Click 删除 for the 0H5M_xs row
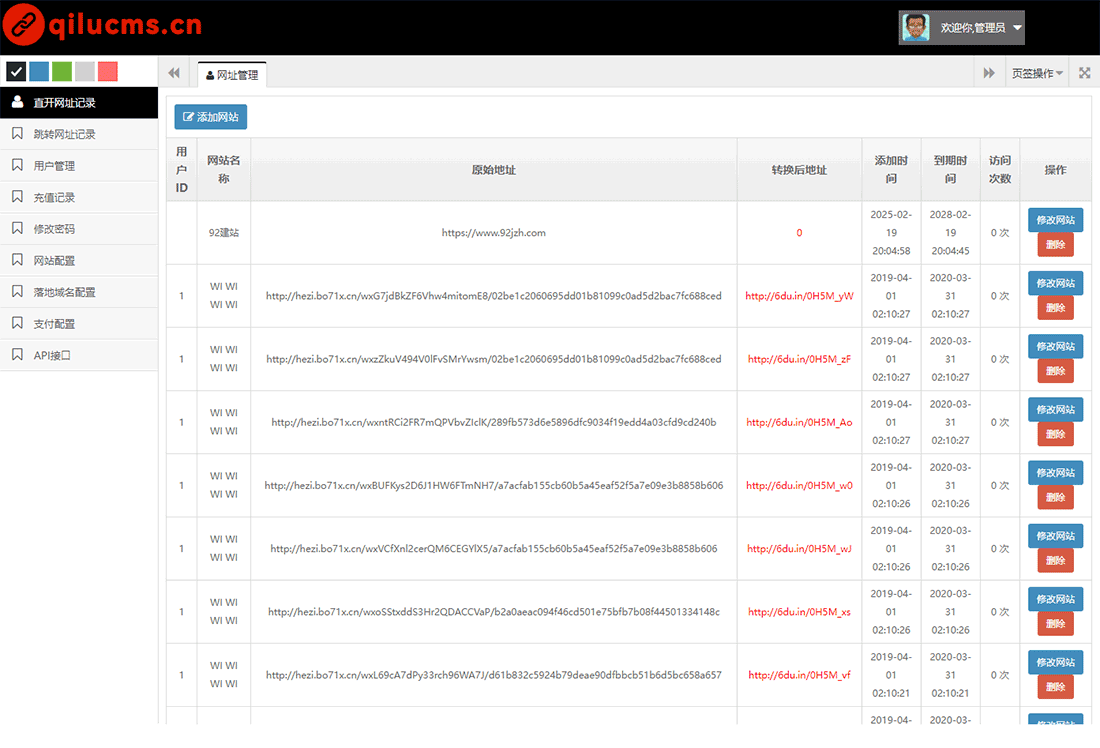 (1056, 623)
